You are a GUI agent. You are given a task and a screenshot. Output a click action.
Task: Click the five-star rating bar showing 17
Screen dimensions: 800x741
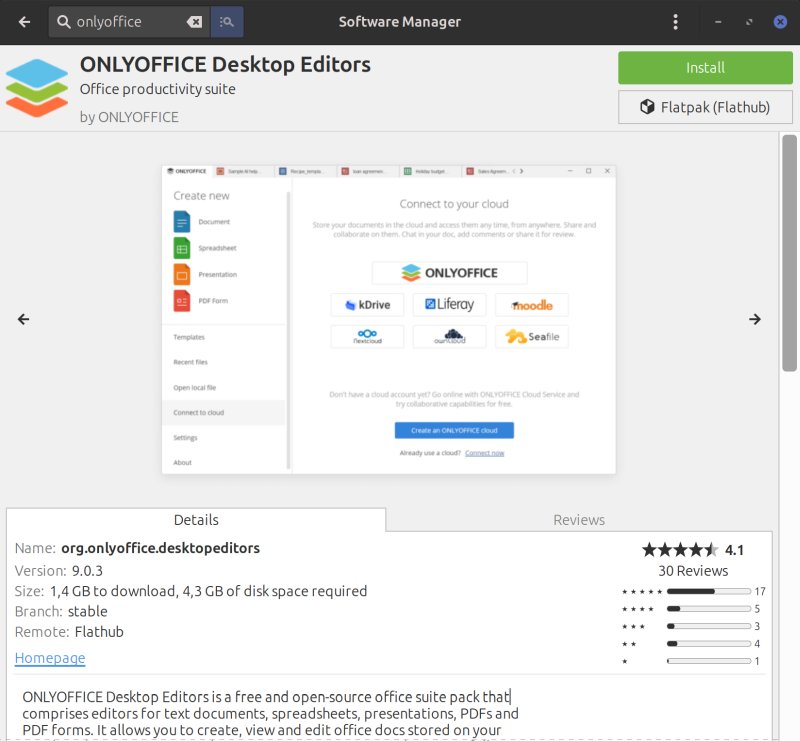709,591
